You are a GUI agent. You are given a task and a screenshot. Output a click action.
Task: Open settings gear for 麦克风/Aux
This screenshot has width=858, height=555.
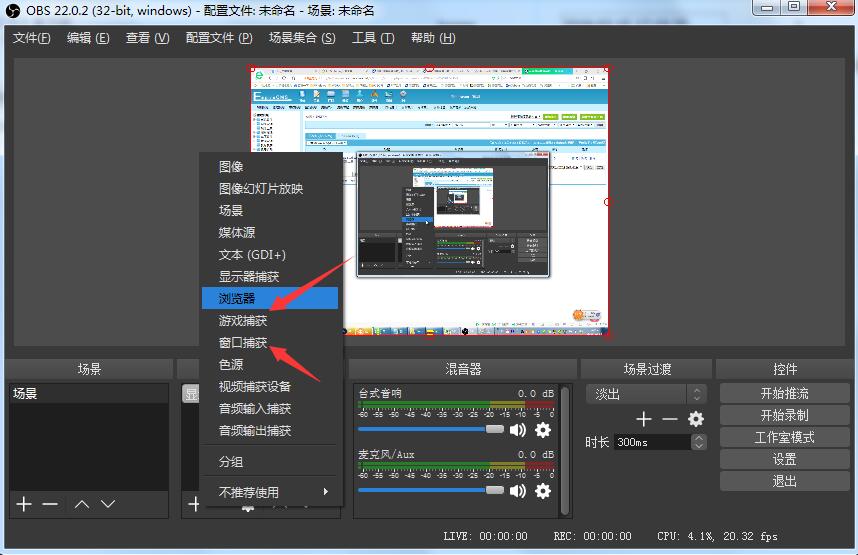click(x=543, y=491)
